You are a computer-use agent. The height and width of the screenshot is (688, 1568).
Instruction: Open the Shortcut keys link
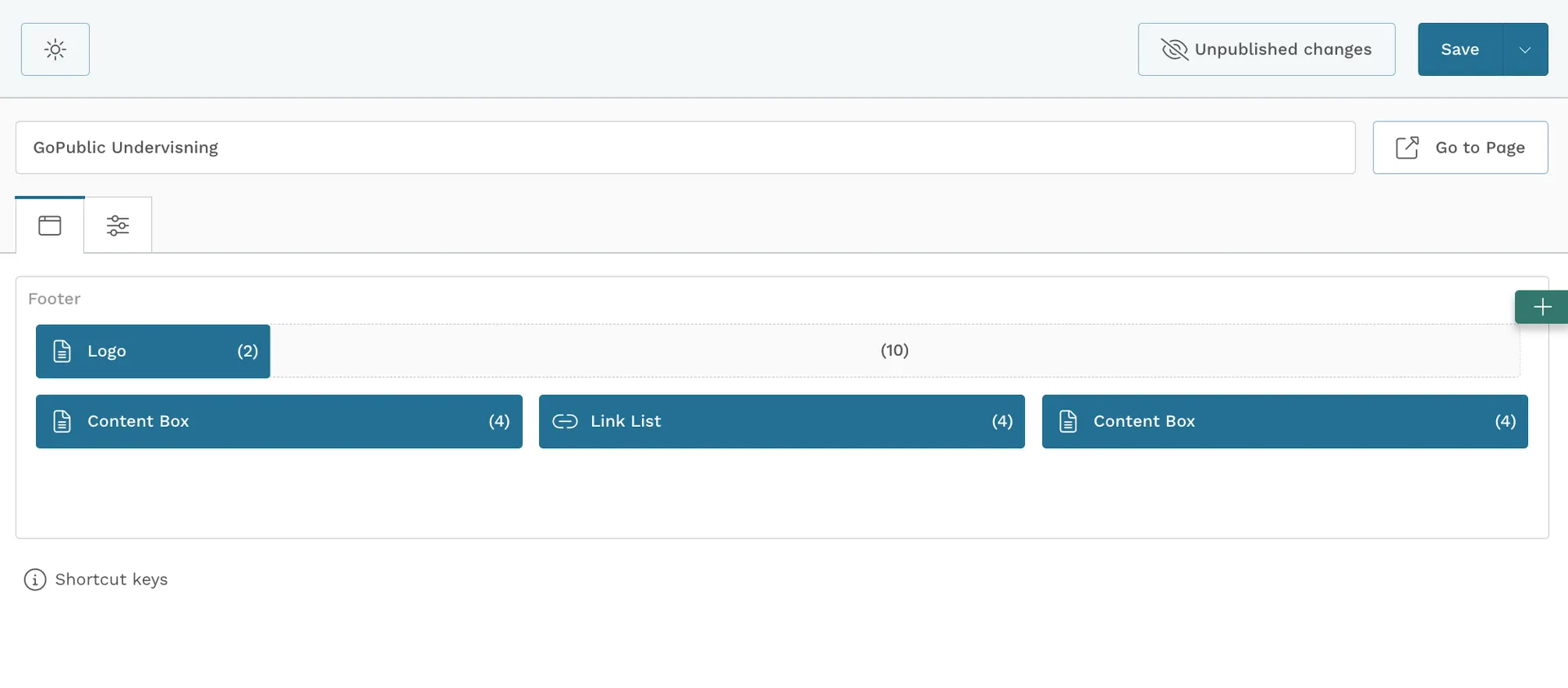coord(111,579)
